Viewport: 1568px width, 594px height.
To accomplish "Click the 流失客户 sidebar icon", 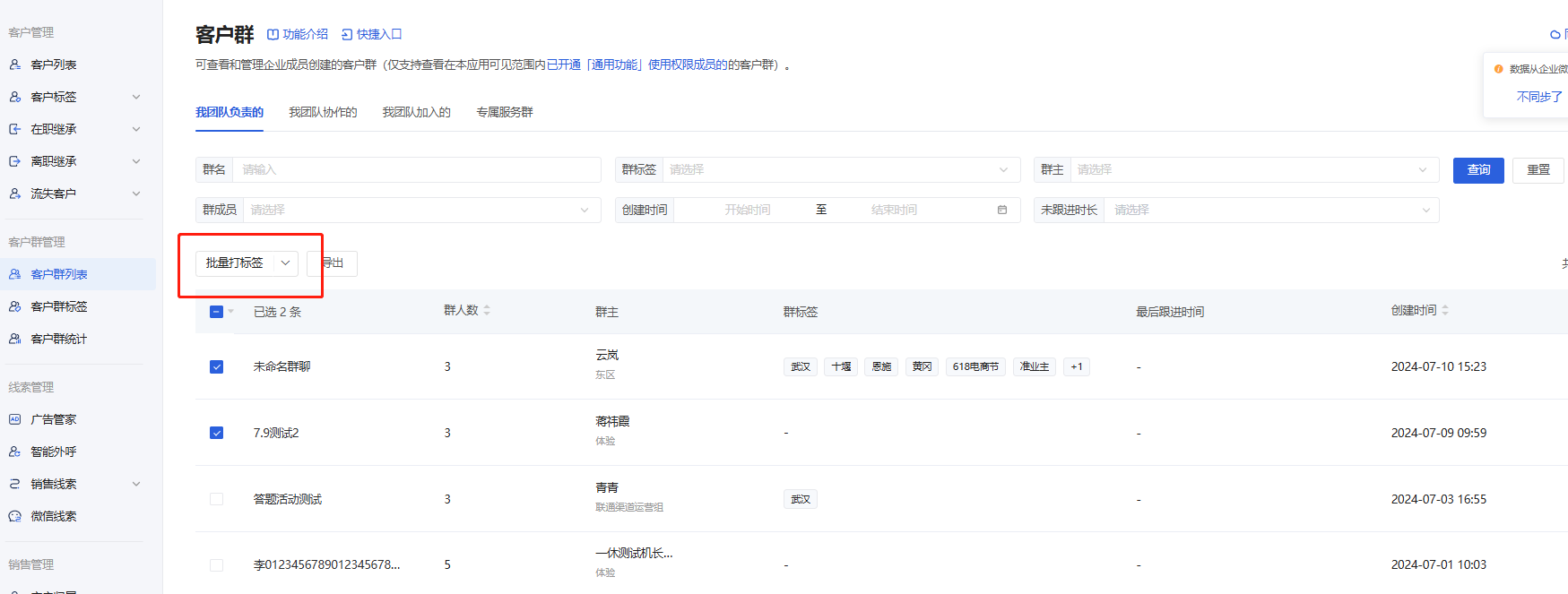I will point(15,194).
